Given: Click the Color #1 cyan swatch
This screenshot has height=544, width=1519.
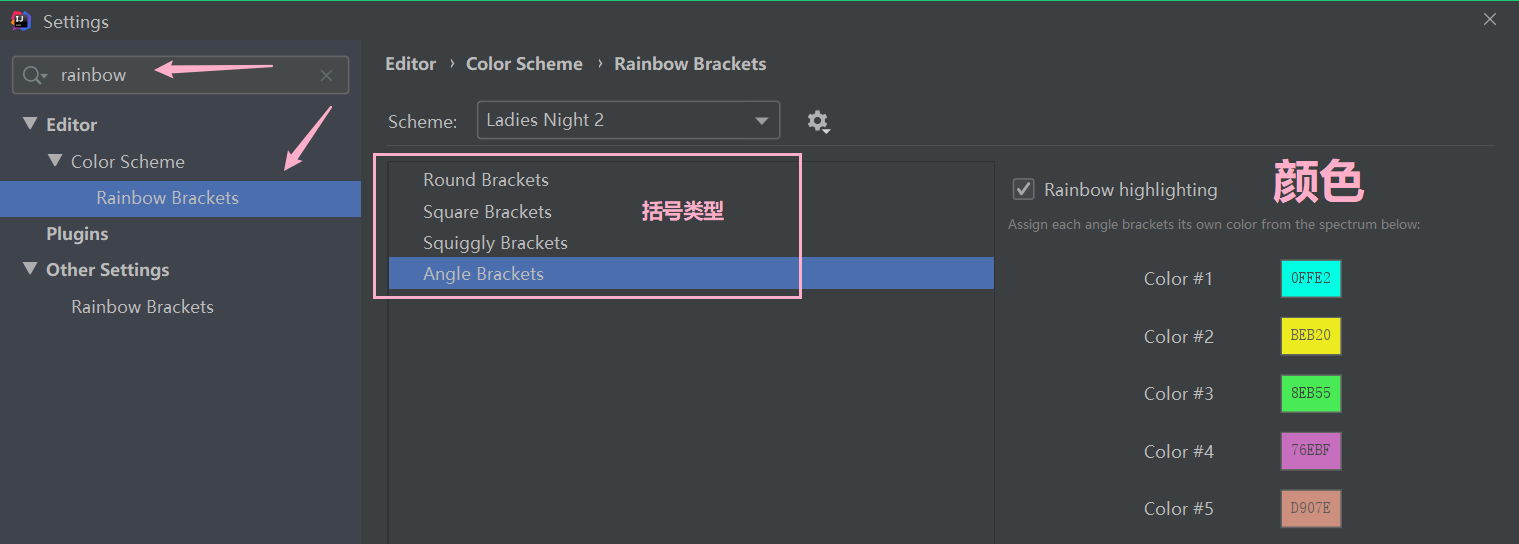Looking at the screenshot, I should point(1310,279).
